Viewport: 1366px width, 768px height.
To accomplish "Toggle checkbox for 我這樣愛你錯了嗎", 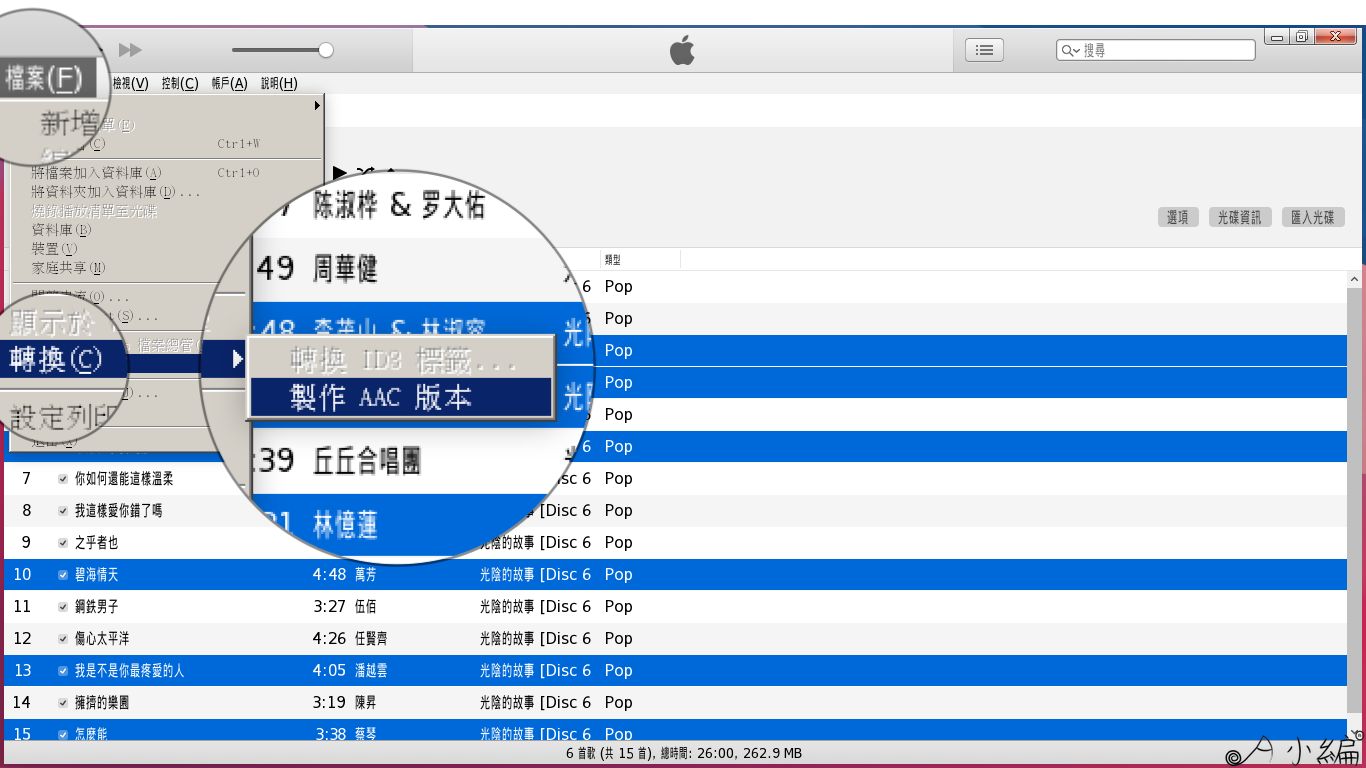I will [x=63, y=511].
